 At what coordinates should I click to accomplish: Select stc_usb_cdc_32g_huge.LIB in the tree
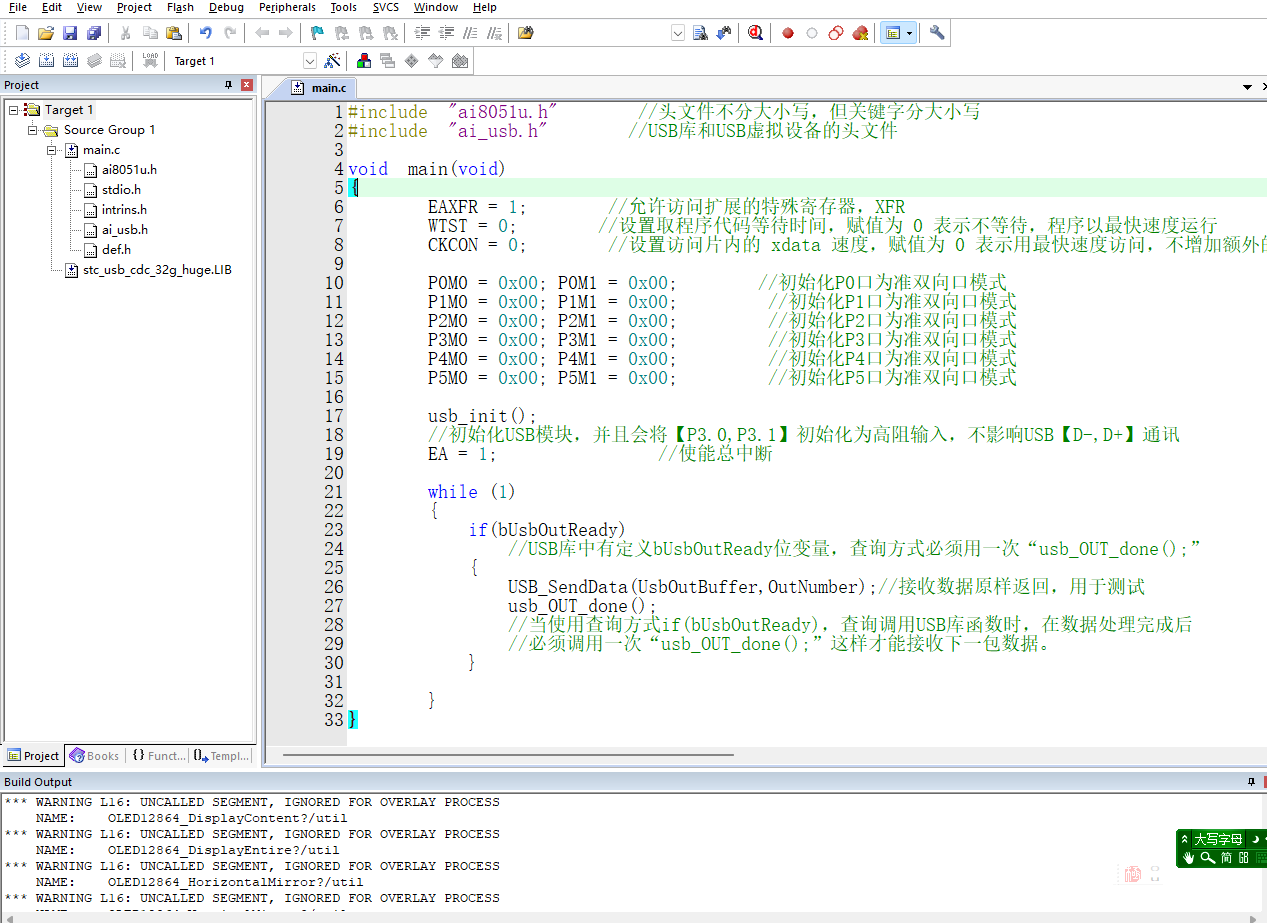157,270
